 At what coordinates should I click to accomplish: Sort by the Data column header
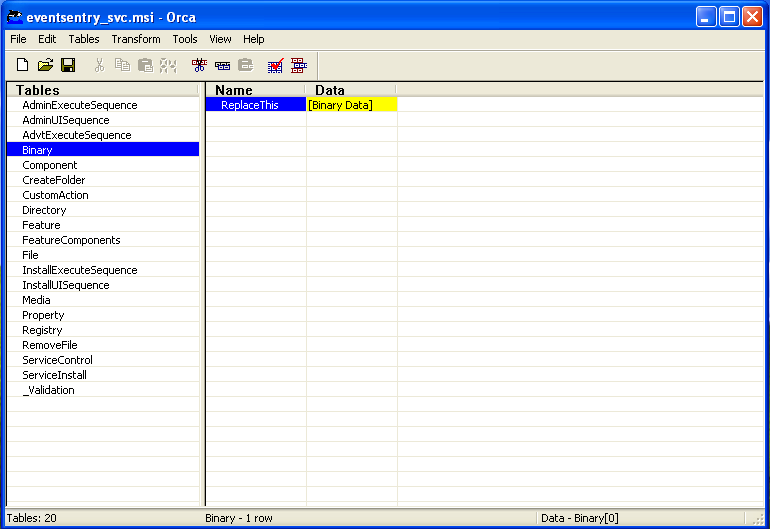(351, 90)
